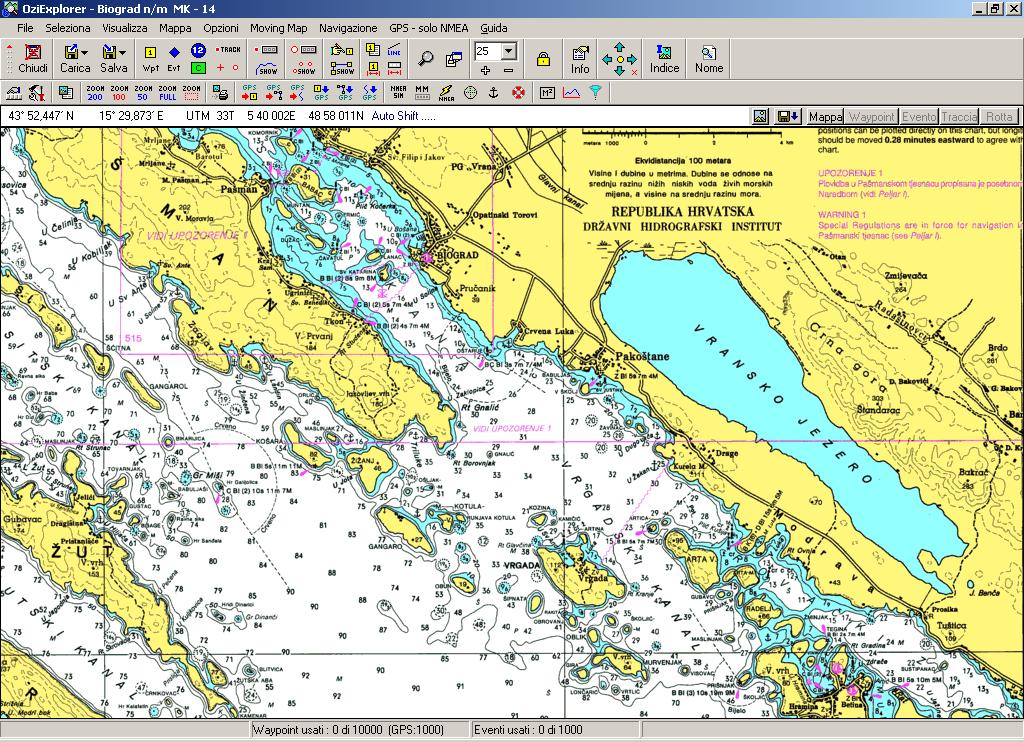The image size is (1024, 742).
Task: Click the Indice map index button
Action: click(664, 59)
